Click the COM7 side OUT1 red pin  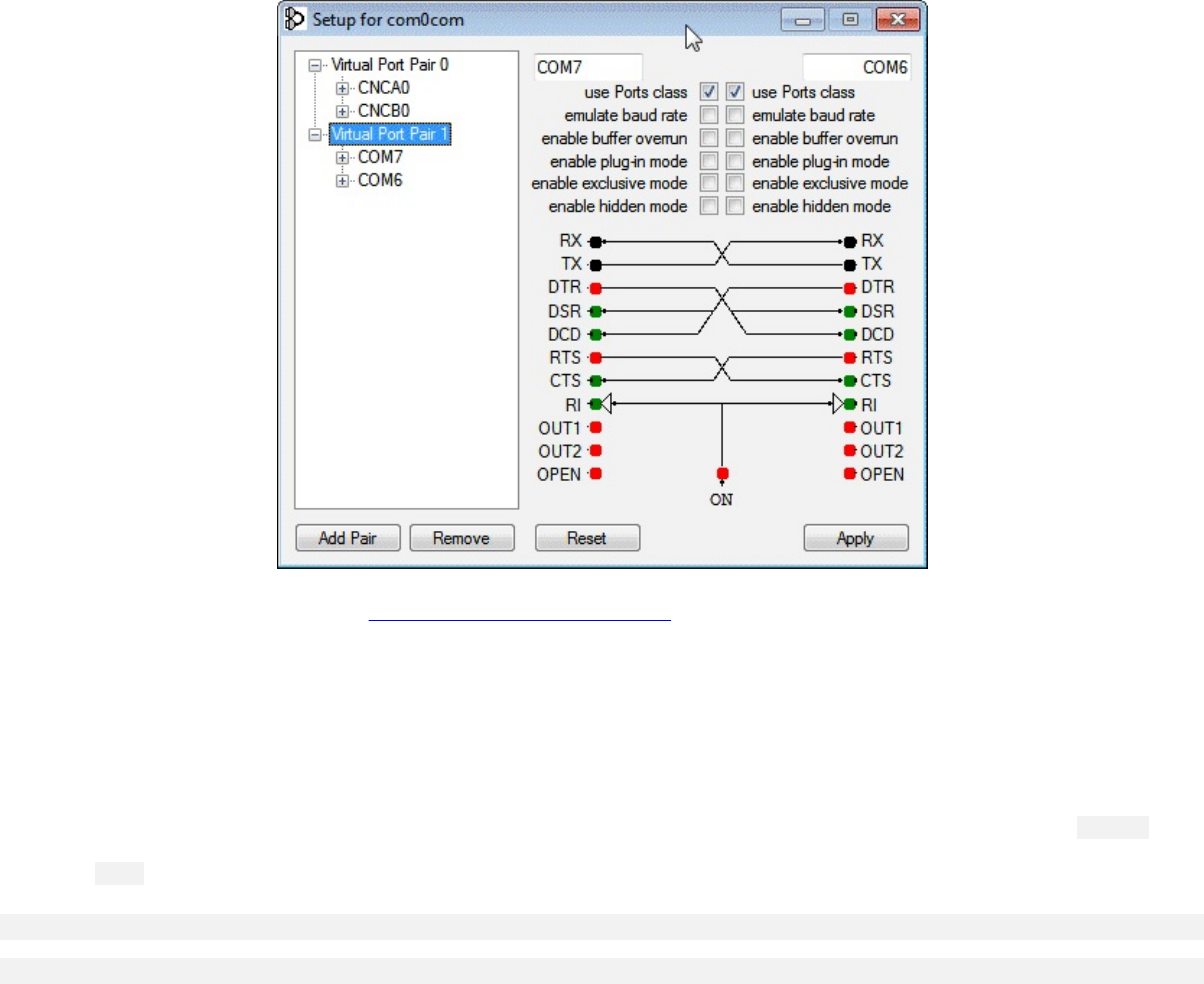tap(595, 428)
